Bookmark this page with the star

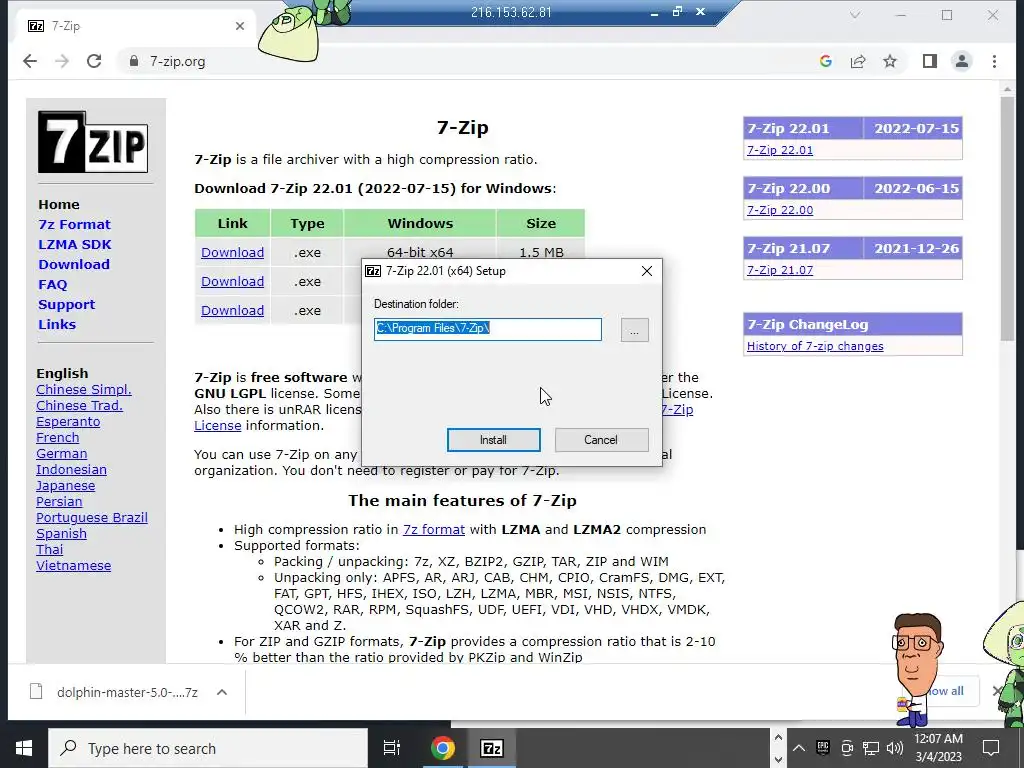889,61
